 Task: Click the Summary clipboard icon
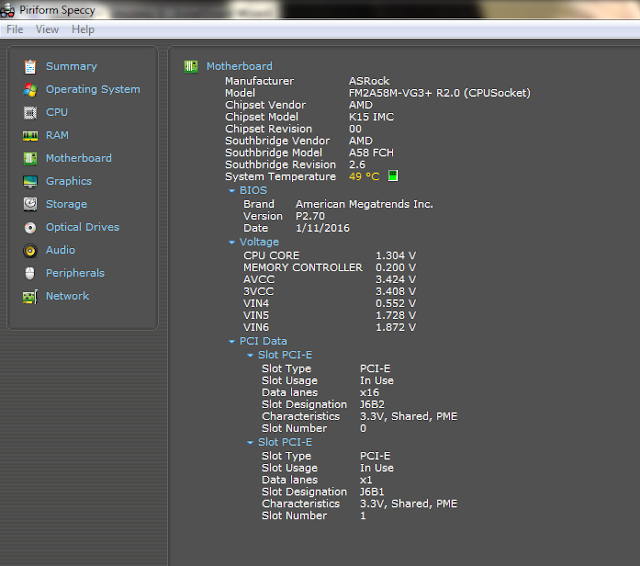pos(30,67)
